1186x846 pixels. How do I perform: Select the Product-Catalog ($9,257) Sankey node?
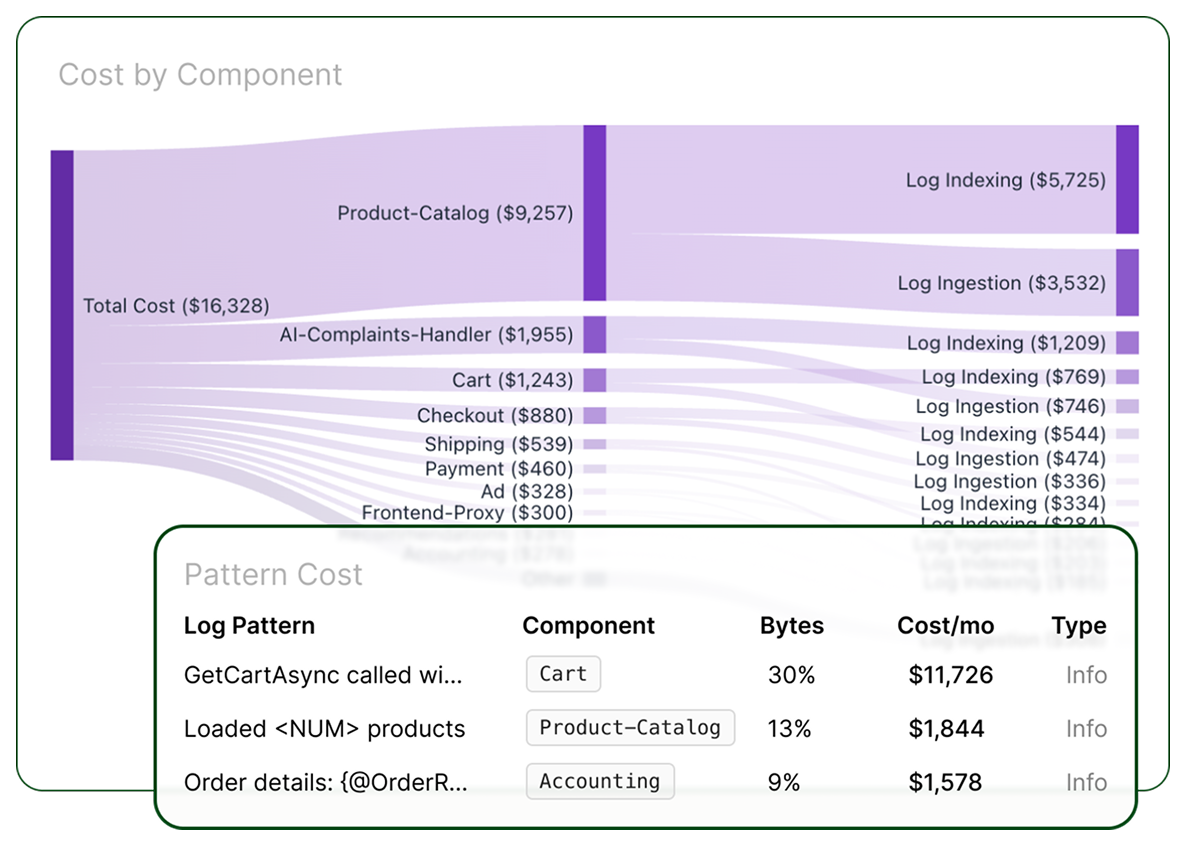pos(594,212)
